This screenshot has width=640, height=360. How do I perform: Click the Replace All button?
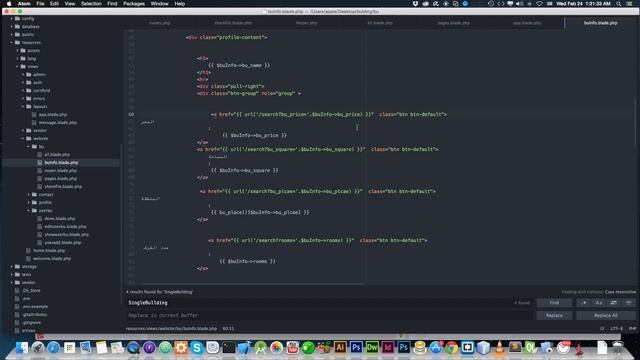(x=606, y=315)
